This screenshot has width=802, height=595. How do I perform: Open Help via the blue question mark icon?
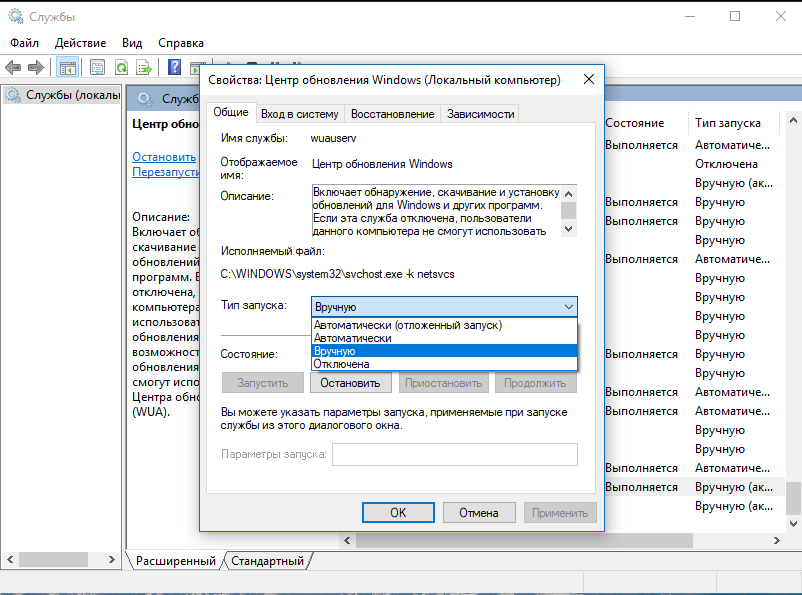[x=174, y=67]
